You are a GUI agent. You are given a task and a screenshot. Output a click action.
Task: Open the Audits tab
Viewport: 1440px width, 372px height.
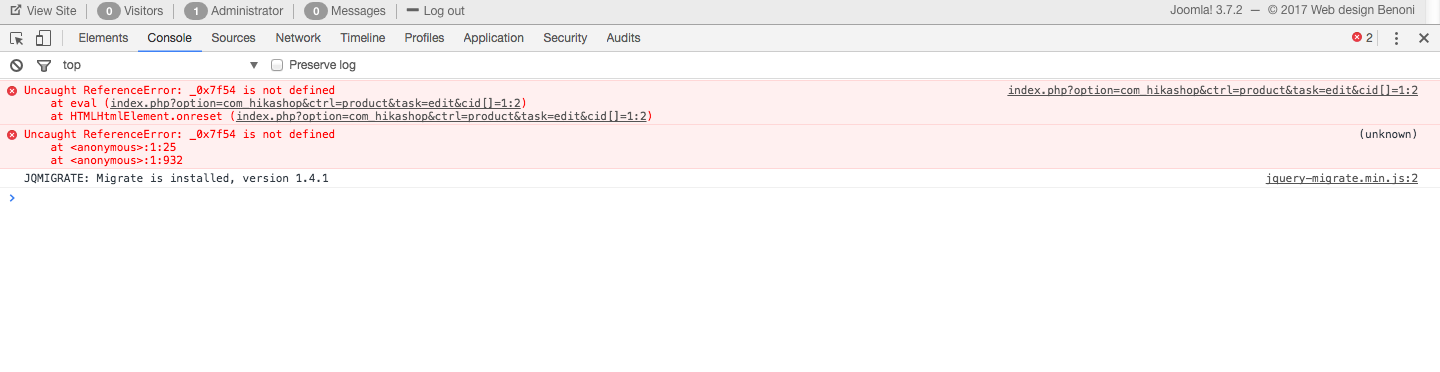point(623,38)
